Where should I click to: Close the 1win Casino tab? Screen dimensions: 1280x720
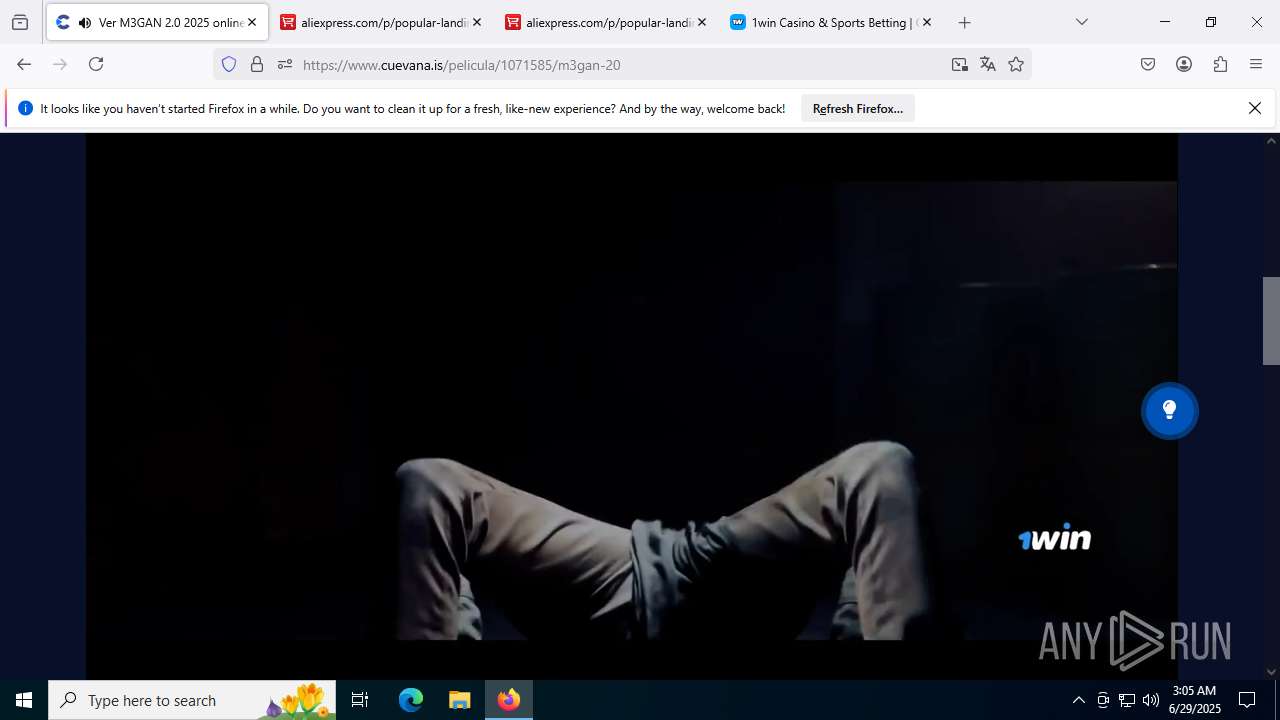[x=927, y=22]
